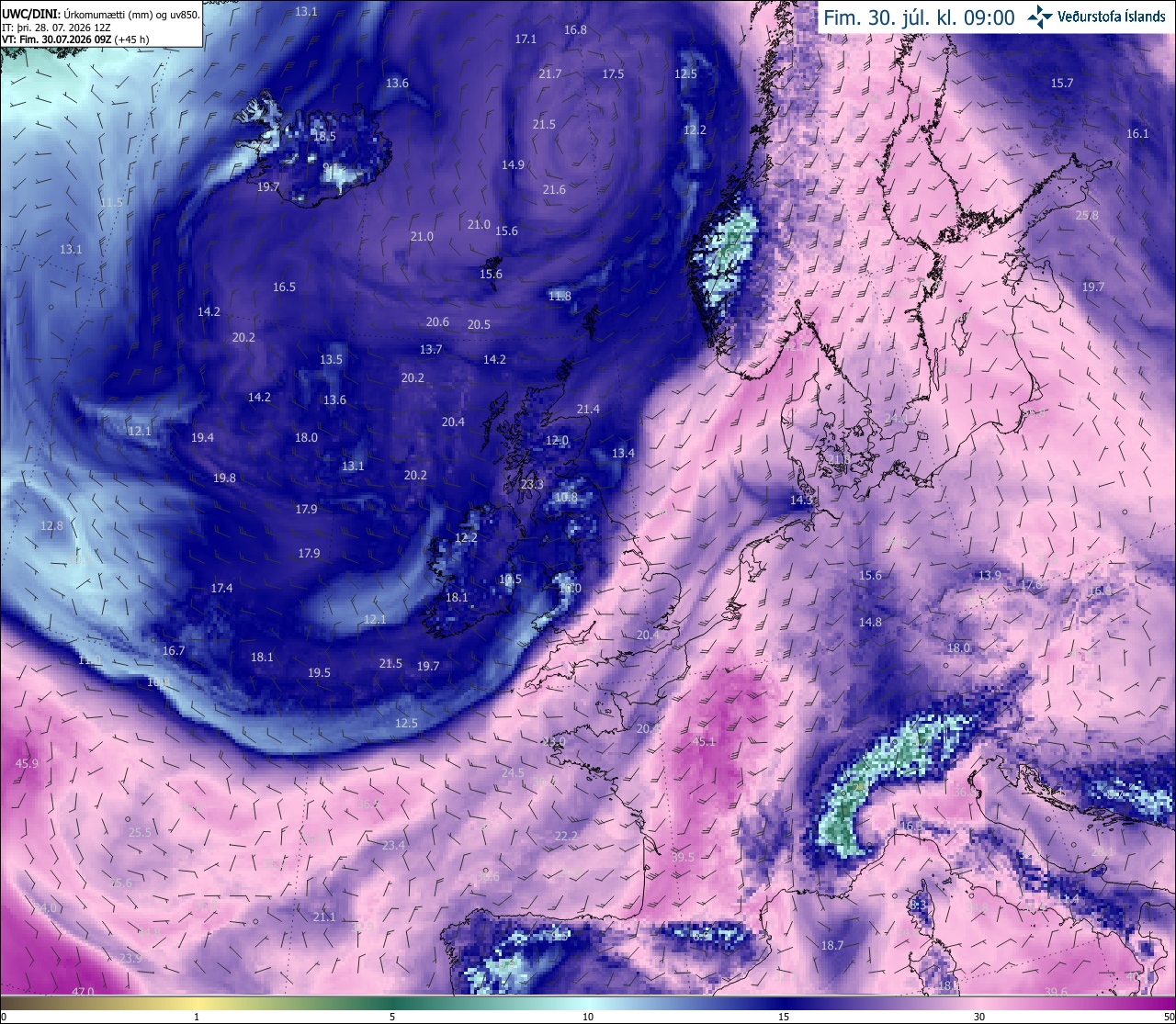
Task: Click the 30 mark on the color scale
Action: (979, 1017)
